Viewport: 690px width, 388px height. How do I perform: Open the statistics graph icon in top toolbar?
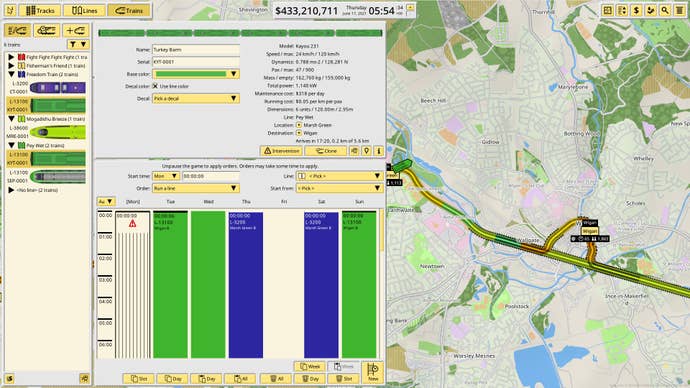pos(651,10)
